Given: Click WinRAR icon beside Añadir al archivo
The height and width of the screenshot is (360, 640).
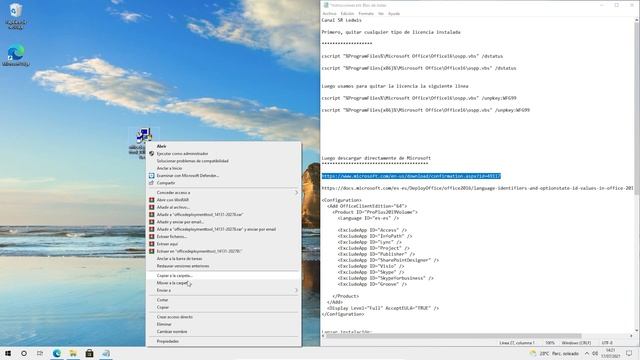Looking at the screenshot, I should click(x=151, y=207).
